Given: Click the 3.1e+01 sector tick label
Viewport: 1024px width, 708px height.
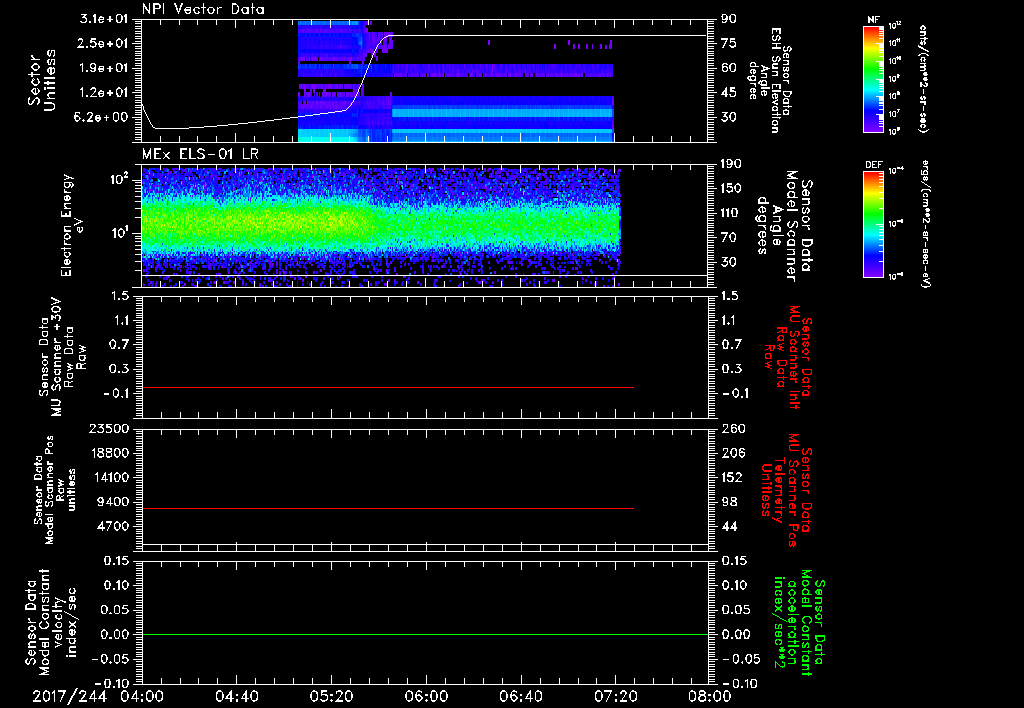Looking at the screenshot, I should click(104, 19).
